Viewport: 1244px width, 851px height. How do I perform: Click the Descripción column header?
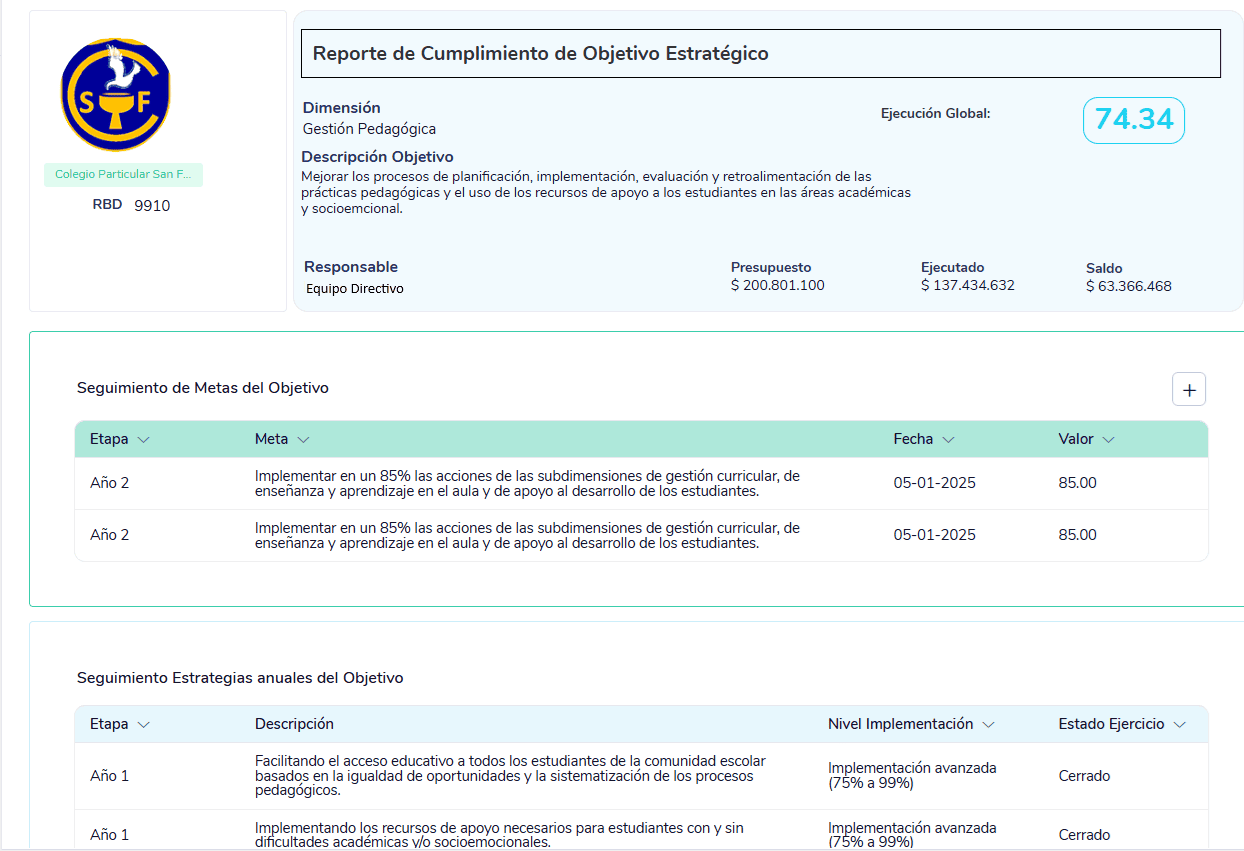[x=294, y=724]
